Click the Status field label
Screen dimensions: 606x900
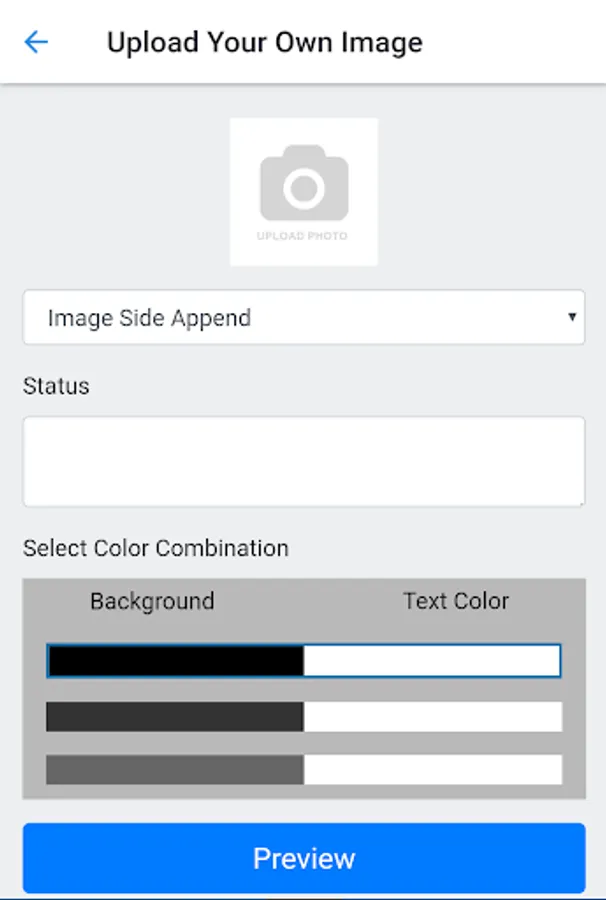[56, 386]
